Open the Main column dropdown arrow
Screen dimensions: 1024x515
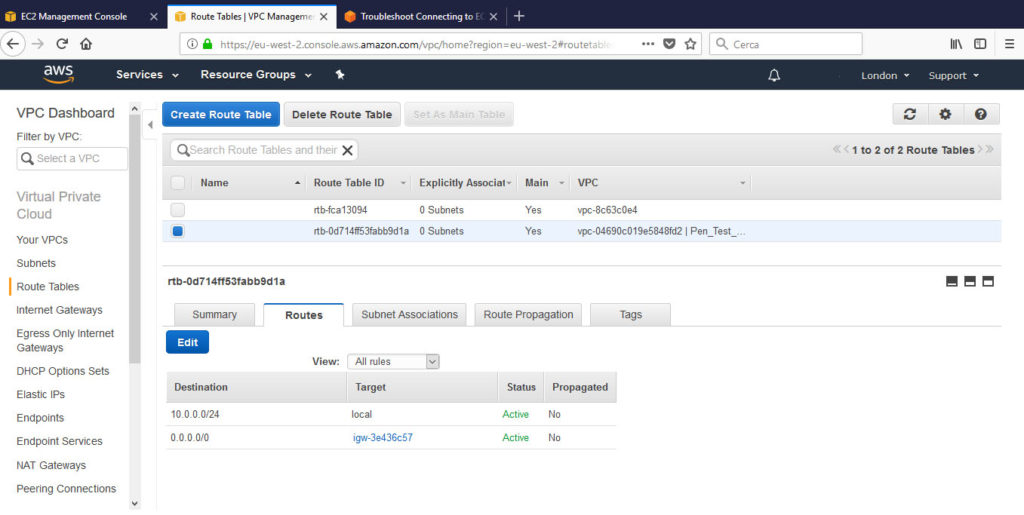(x=561, y=183)
